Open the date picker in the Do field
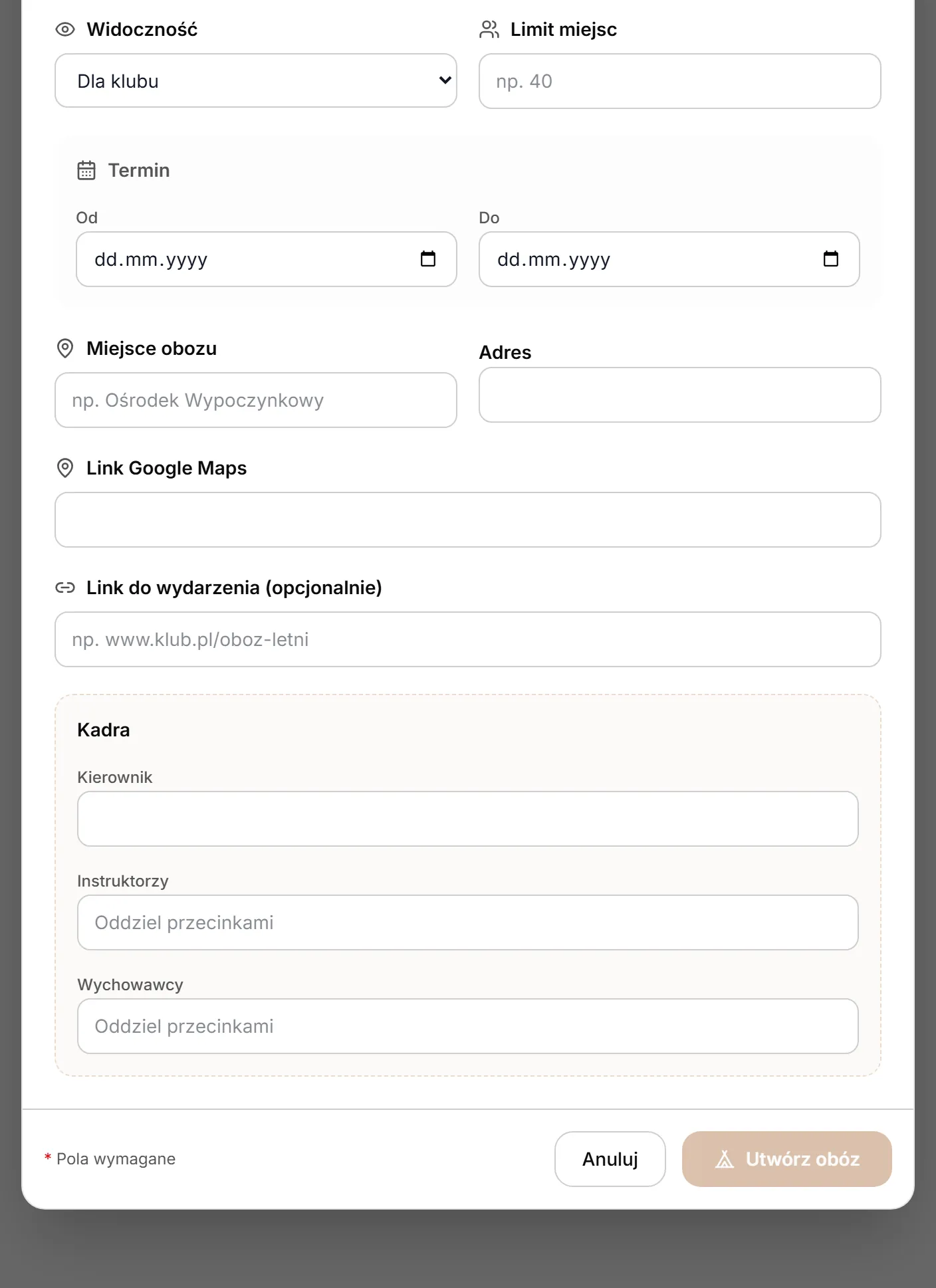Screen dimensions: 936x1288 pos(831,259)
